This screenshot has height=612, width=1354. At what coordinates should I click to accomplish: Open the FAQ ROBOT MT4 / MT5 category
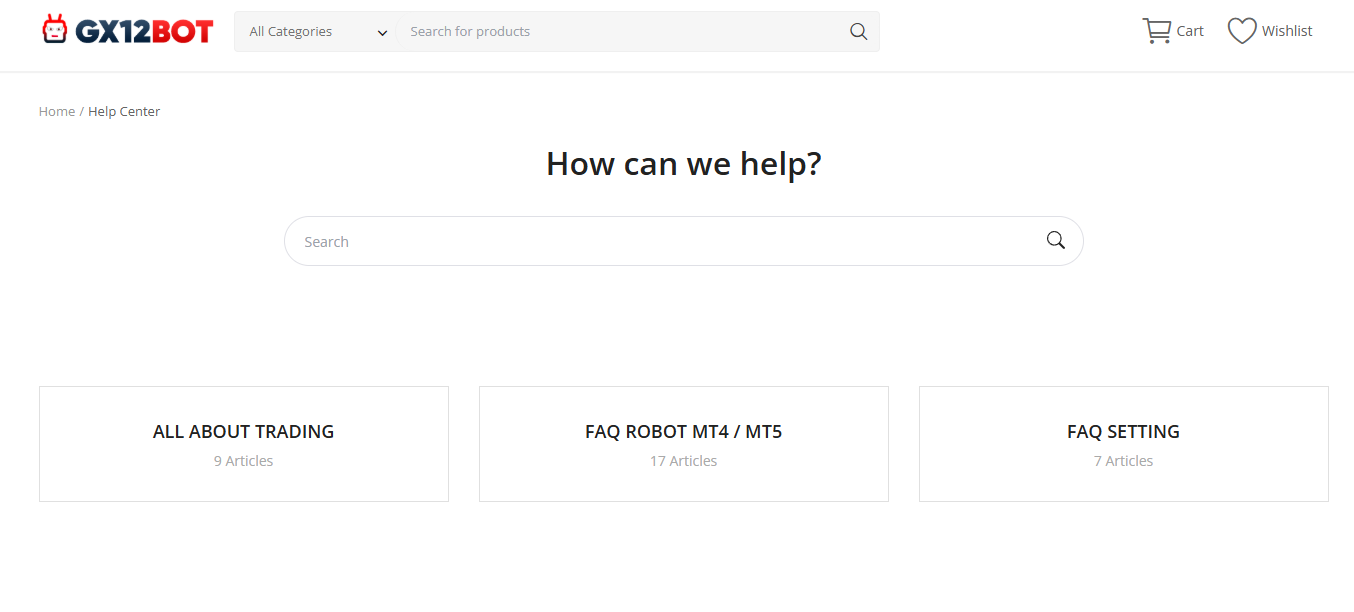pos(683,432)
